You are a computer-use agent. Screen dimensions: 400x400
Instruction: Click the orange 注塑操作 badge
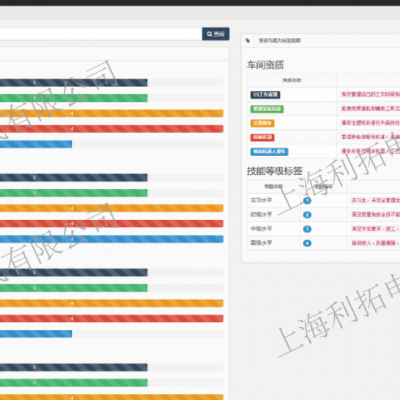[262, 123]
